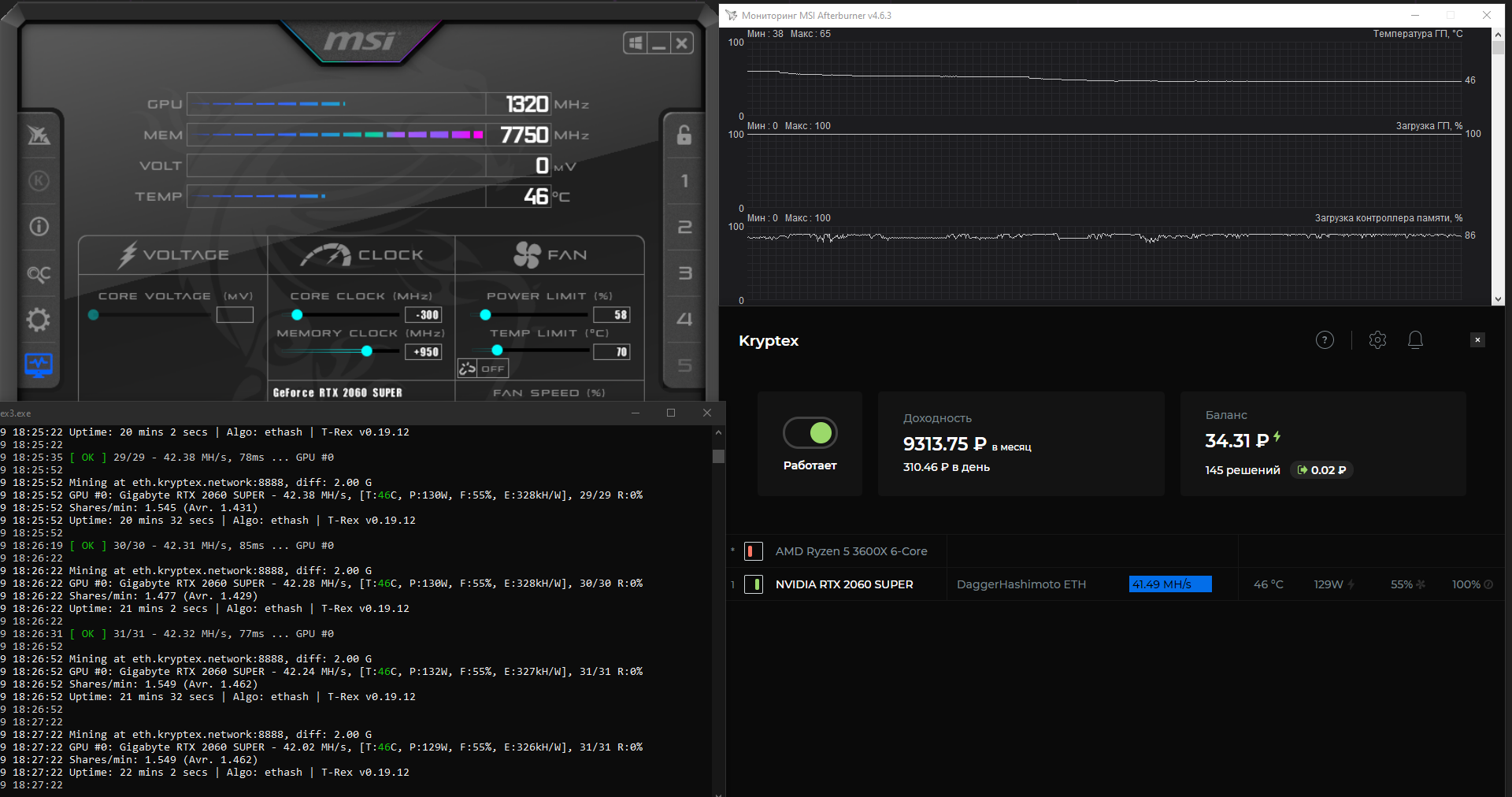Close the Kryptex panel with X button

pos(1477,340)
